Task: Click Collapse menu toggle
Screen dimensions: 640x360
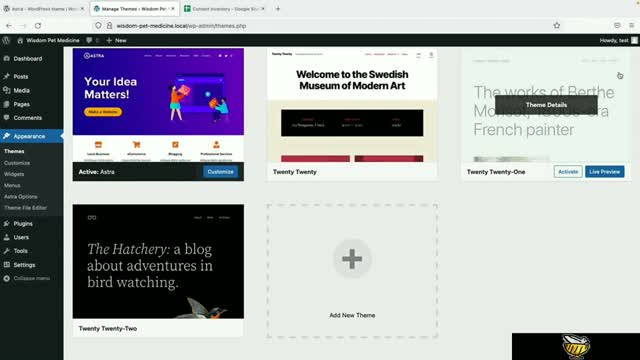Action: click(27, 278)
